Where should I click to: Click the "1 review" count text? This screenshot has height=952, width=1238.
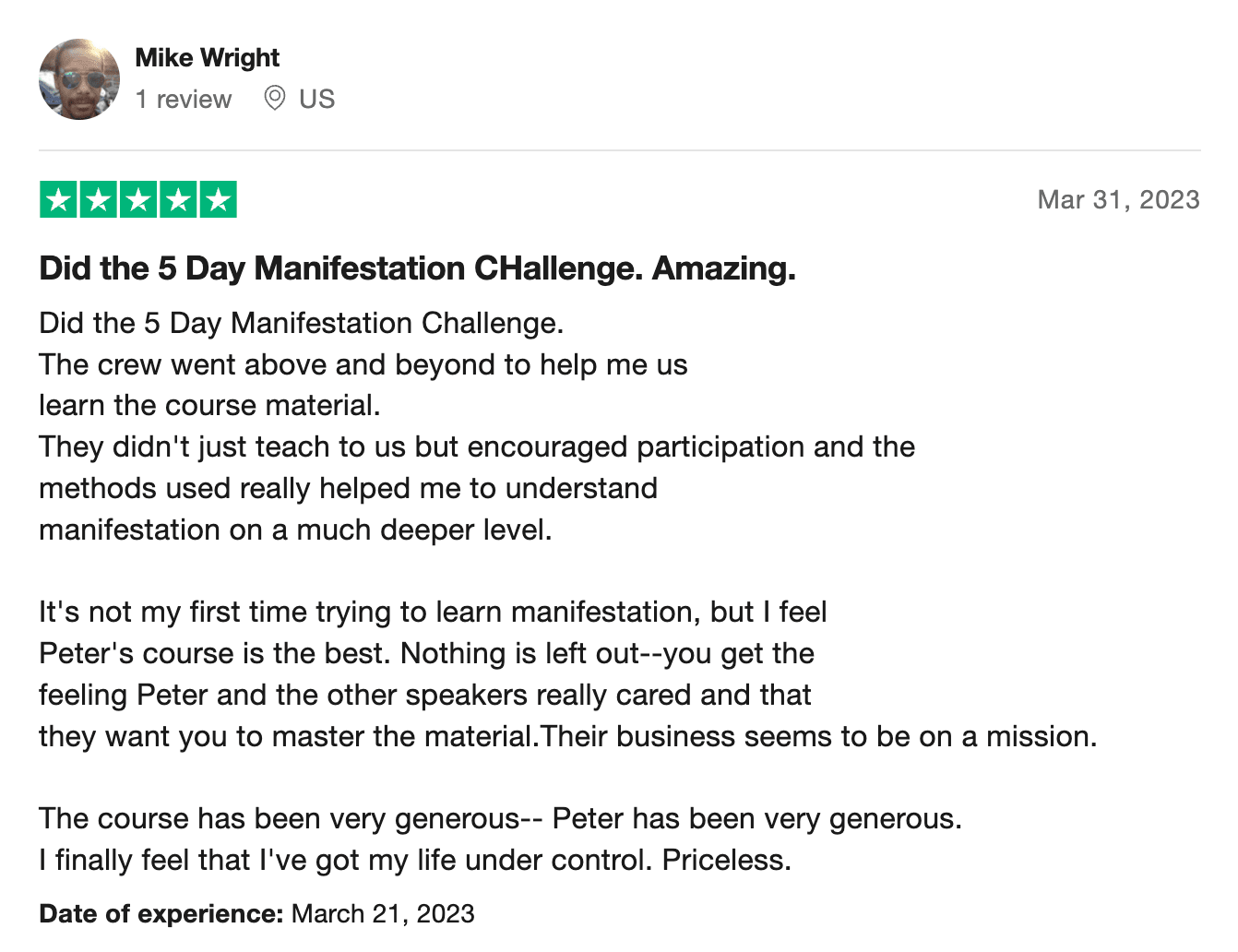click(x=183, y=99)
